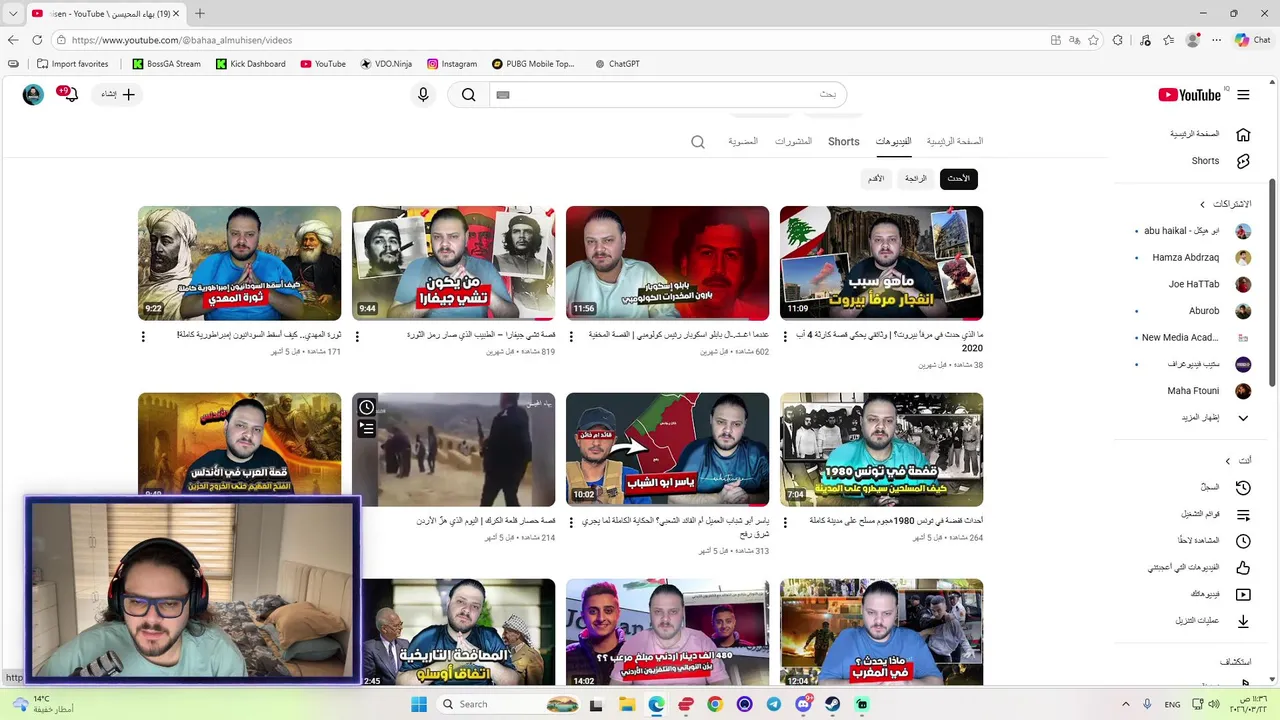
Task: Click the browser address bar
Action: [550, 40]
